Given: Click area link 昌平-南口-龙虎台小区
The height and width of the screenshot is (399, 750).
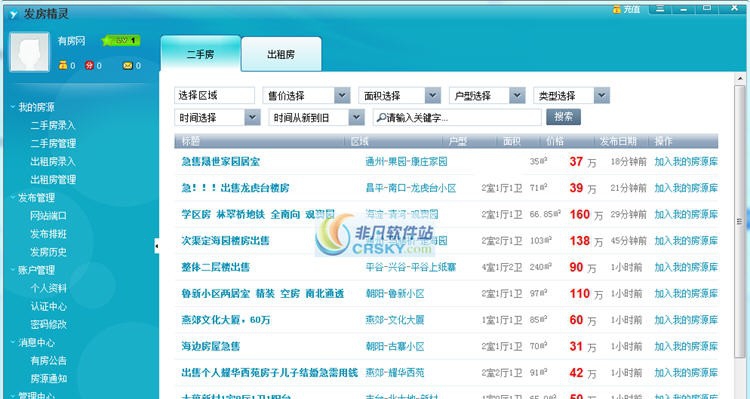Looking at the screenshot, I should (x=411, y=188).
